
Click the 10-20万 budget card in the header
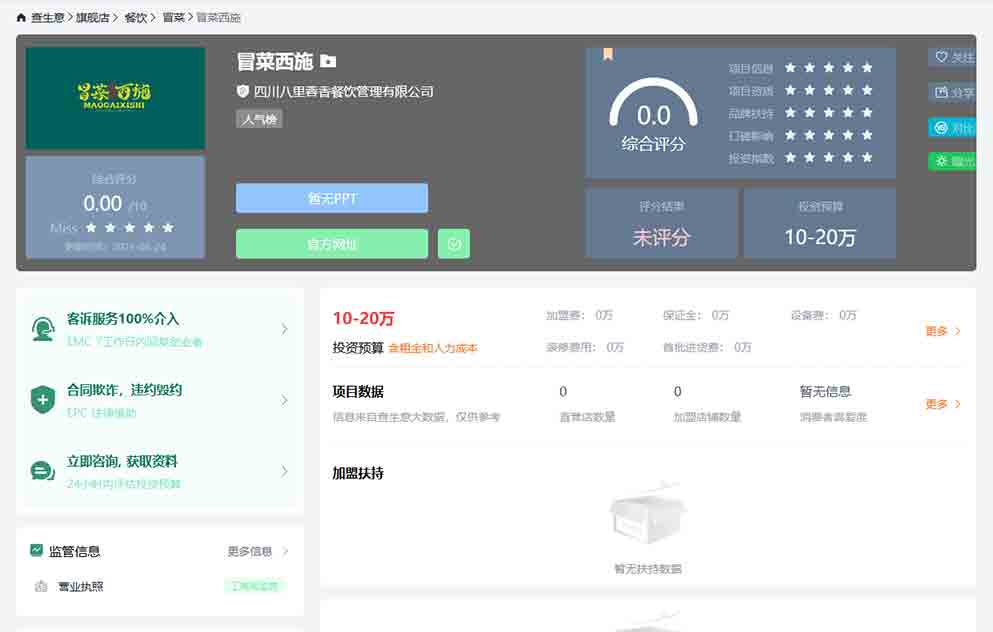(x=820, y=223)
